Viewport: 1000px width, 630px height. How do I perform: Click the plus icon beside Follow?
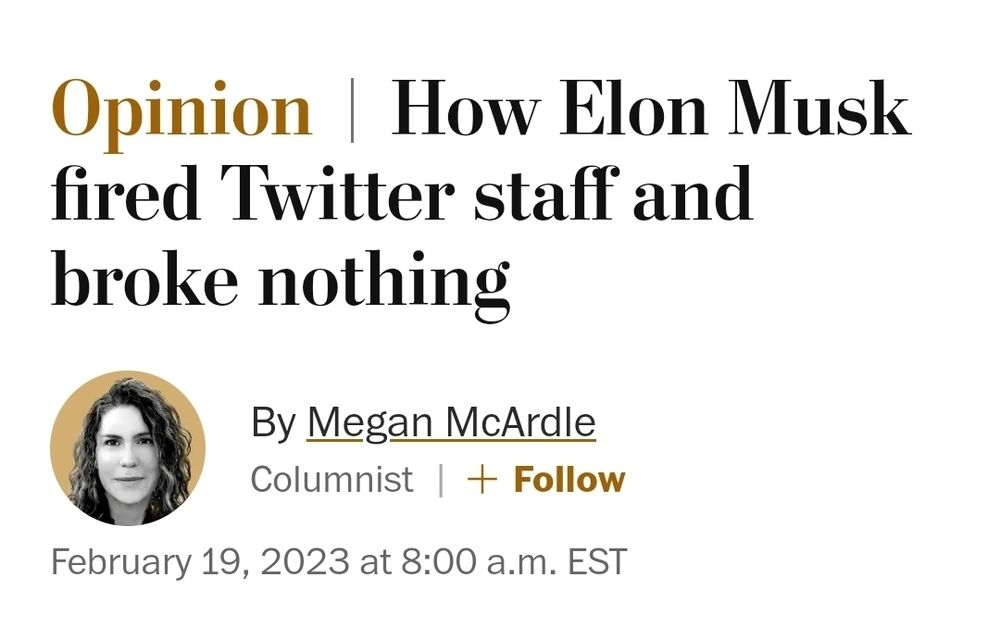point(485,479)
